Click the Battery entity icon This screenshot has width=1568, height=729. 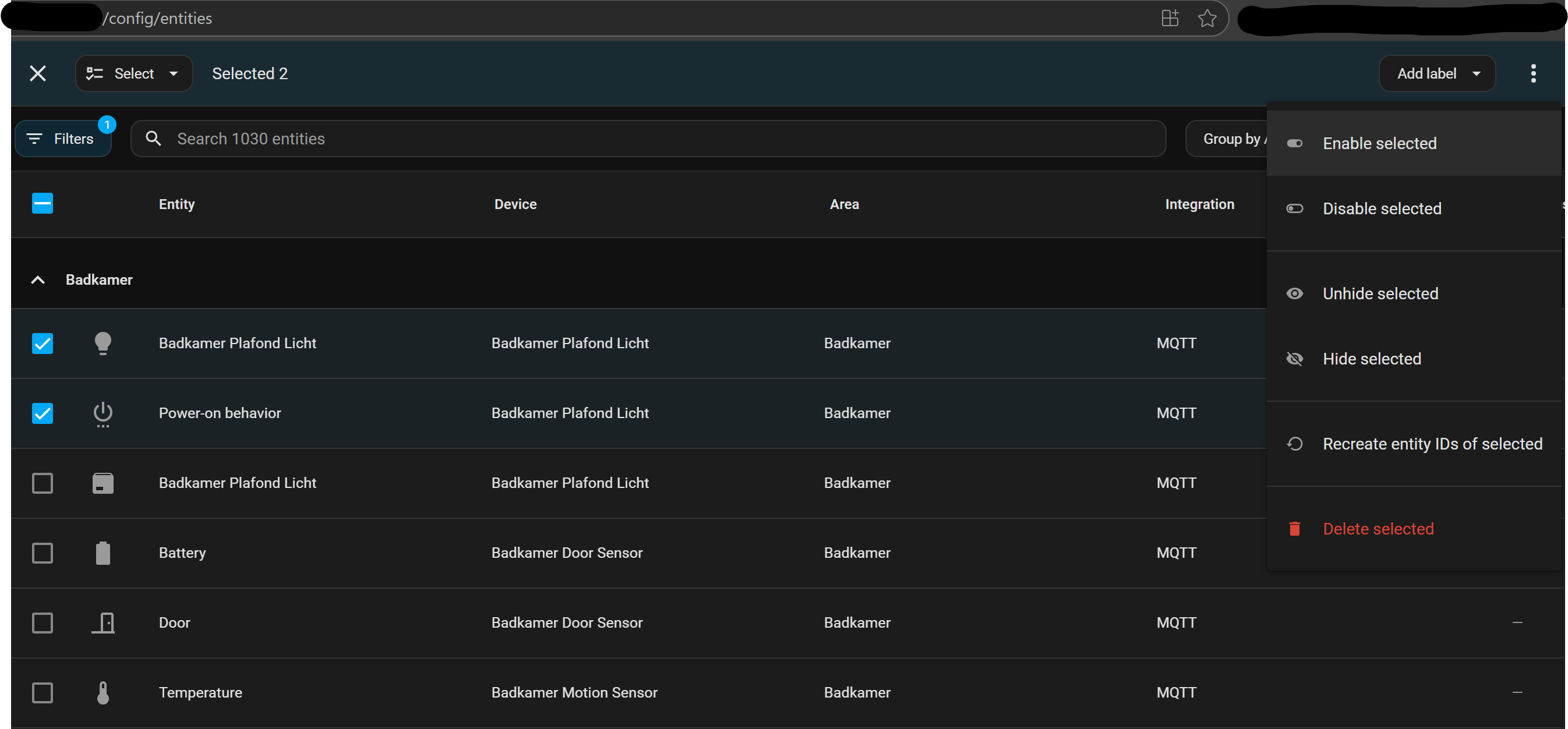click(103, 553)
